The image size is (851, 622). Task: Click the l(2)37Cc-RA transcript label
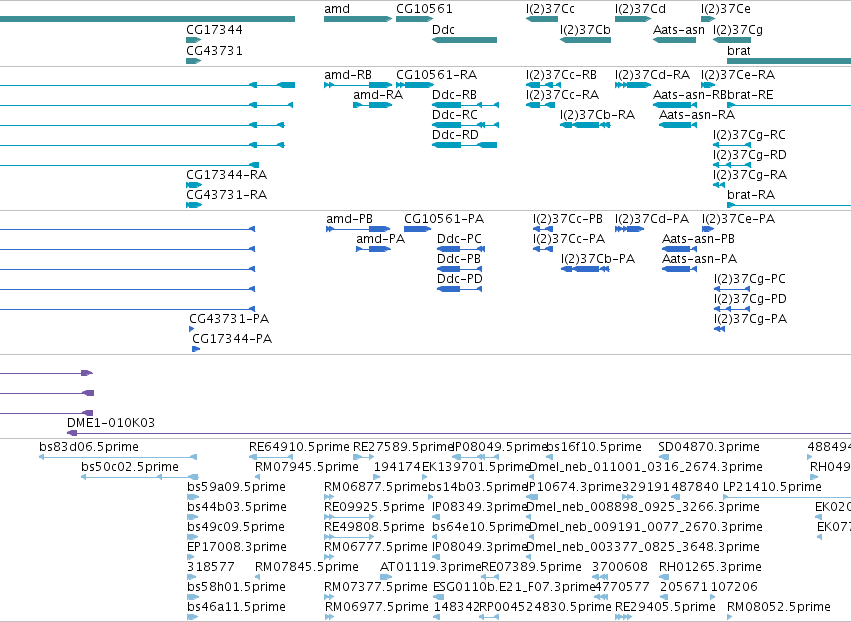562,94
